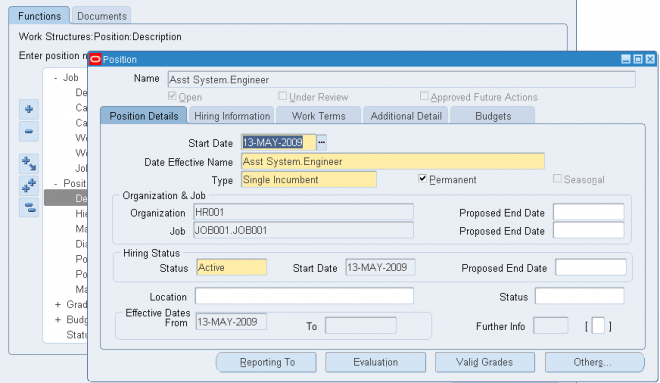Image resolution: width=660 pixels, height=383 pixels.
Task: Maximize the Position window
Action: pos(638,59)
